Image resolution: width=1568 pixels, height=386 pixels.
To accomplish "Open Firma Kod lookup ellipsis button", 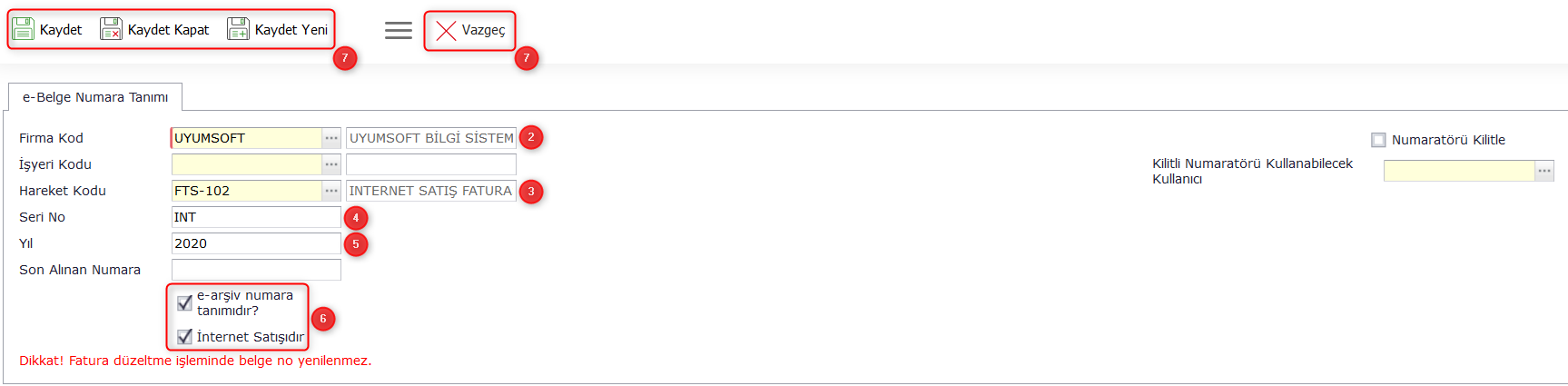I will click(x=331, y=138).
